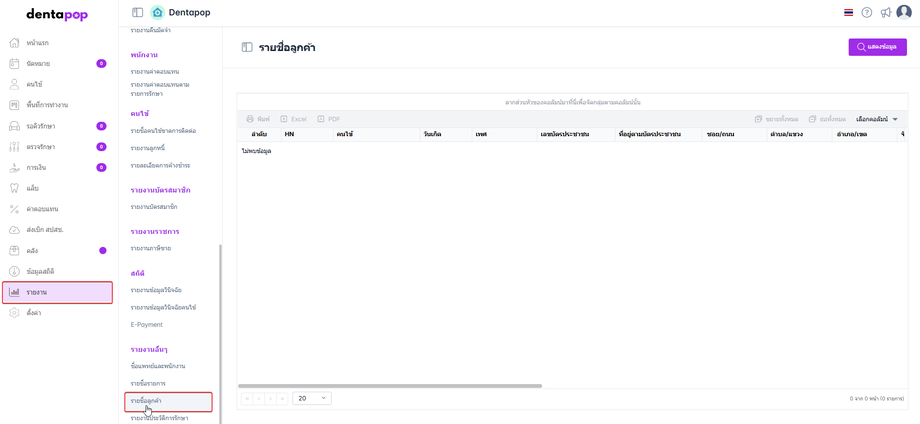Click the purple แสดงข้อมูล button
Viewport: 920px width, 424px height.
(878, 47)
